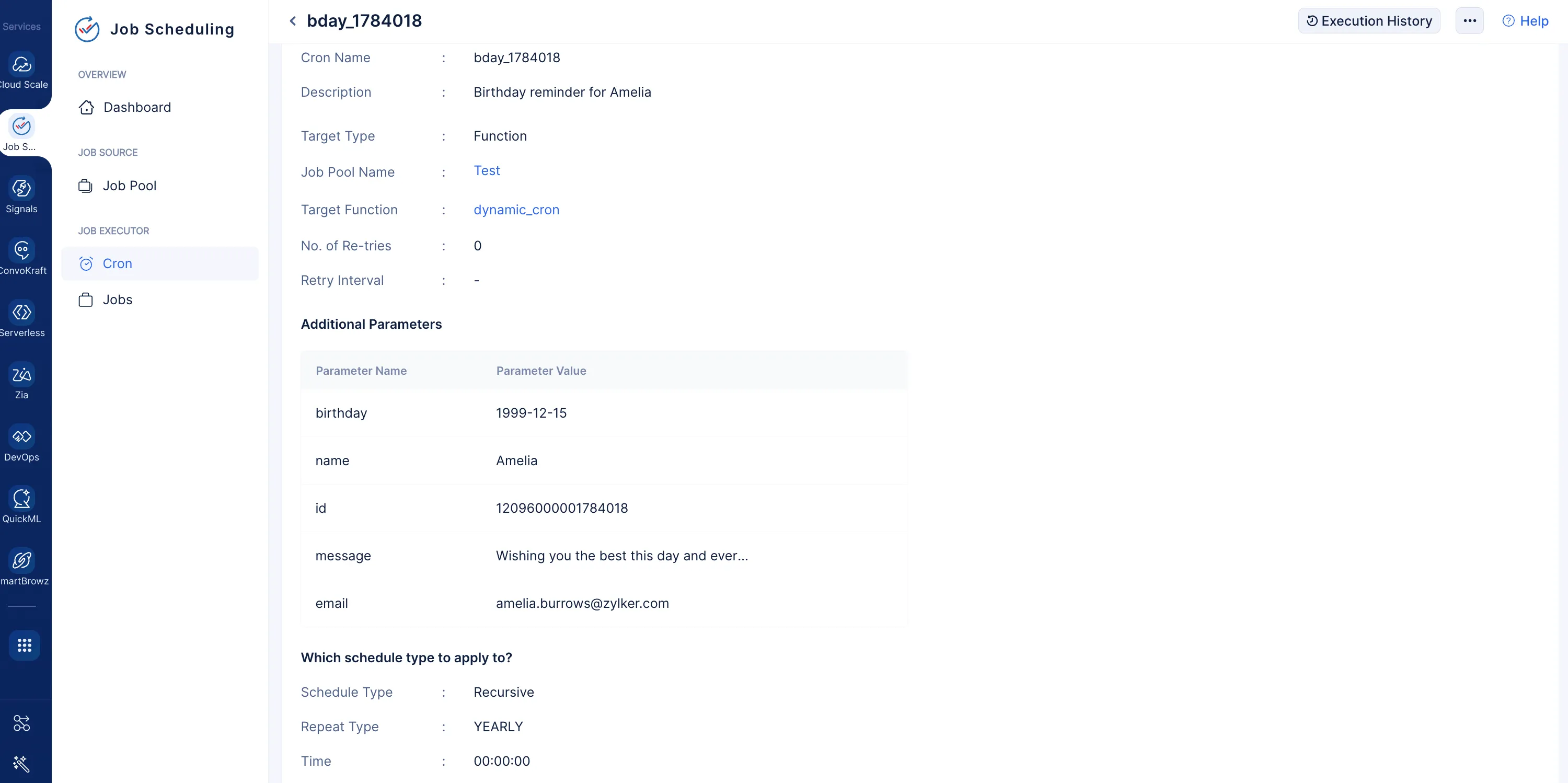Open the Serverless service icon
Screen dimensions: 1568x783
click(x=22, y=313)
